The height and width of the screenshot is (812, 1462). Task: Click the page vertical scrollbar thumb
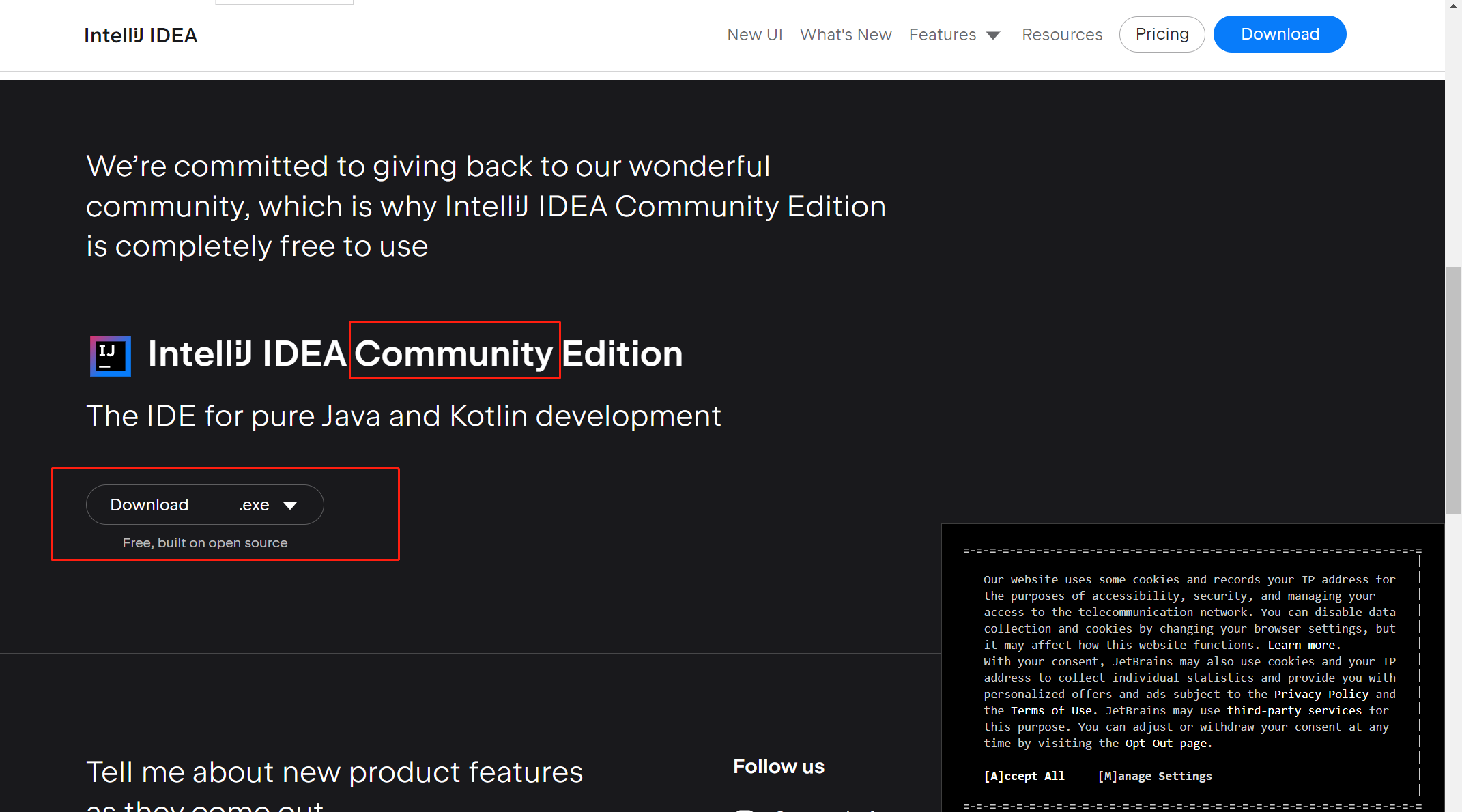1453,390
